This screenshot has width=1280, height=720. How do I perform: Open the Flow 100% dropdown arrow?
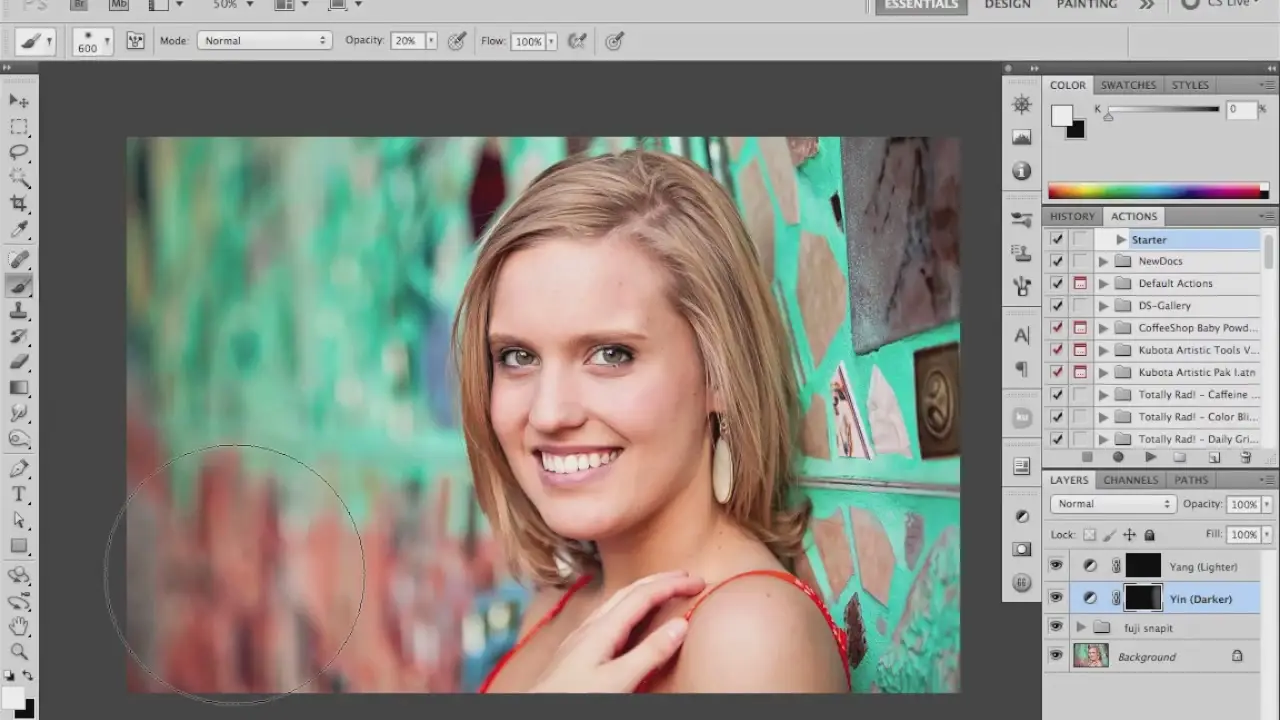(551, 41)
